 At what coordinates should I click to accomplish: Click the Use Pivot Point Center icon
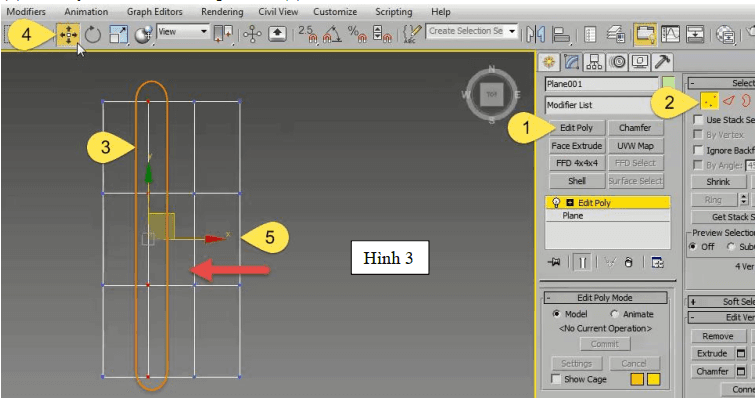pos(223,34)
